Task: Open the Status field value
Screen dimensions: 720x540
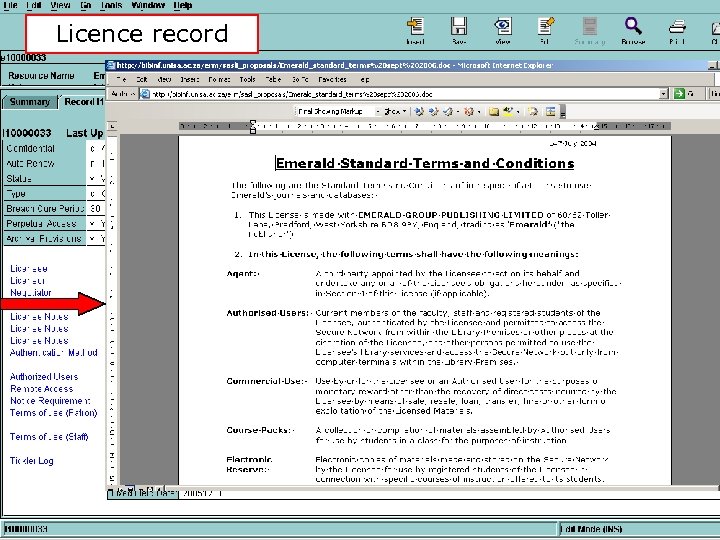Action: [96, 178]
